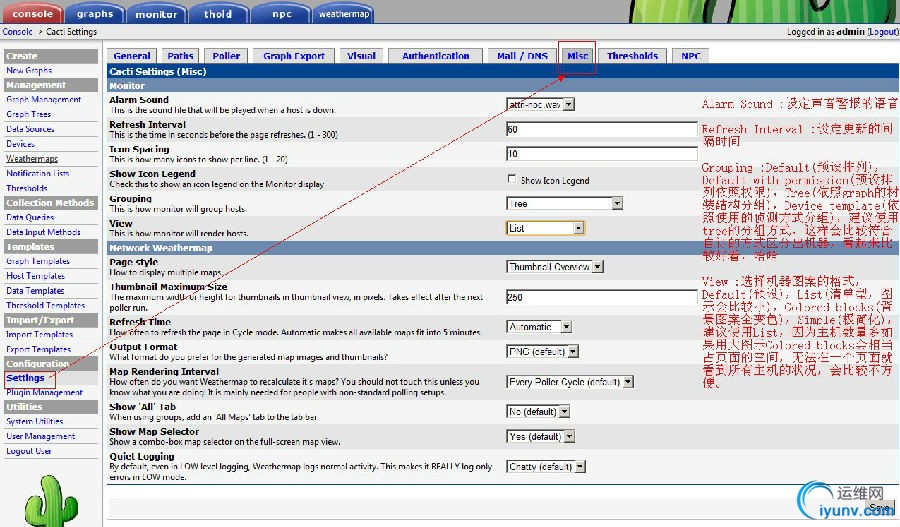Open the Show Map Selector dropdown

[540, 437]
